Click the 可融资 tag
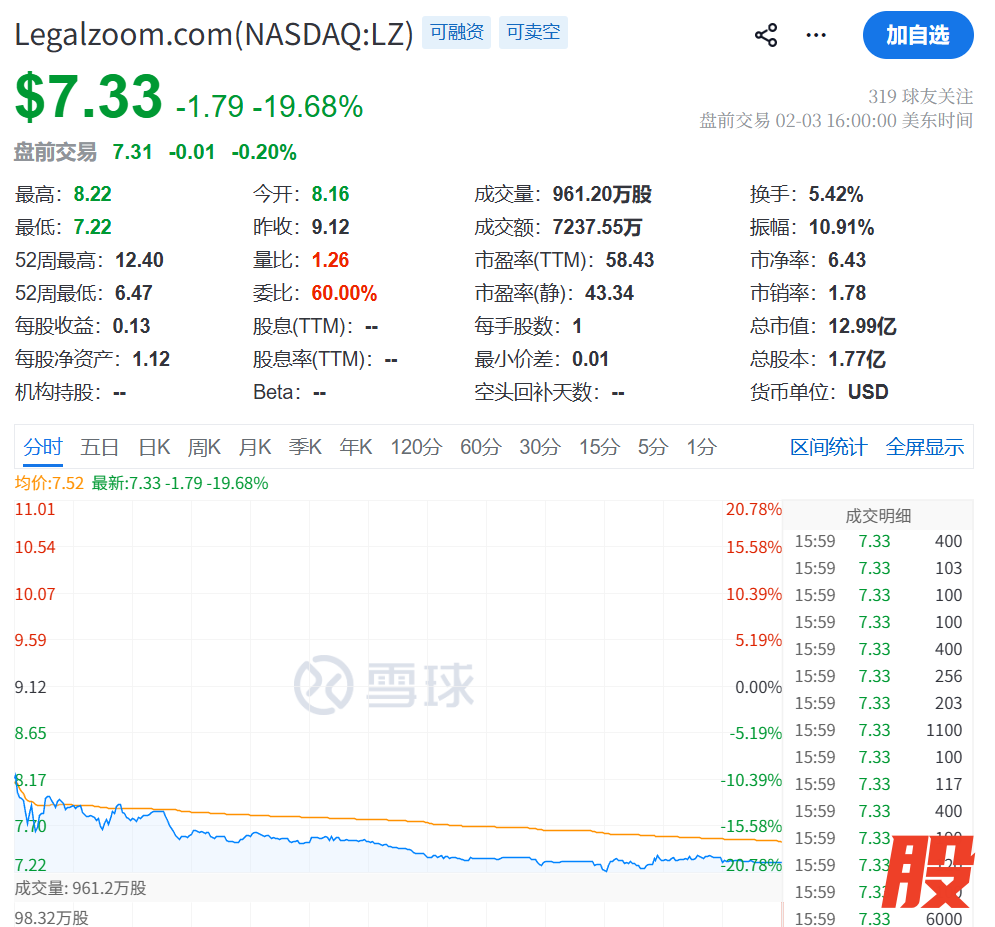995x927 pixels. [x=456, y=33]
